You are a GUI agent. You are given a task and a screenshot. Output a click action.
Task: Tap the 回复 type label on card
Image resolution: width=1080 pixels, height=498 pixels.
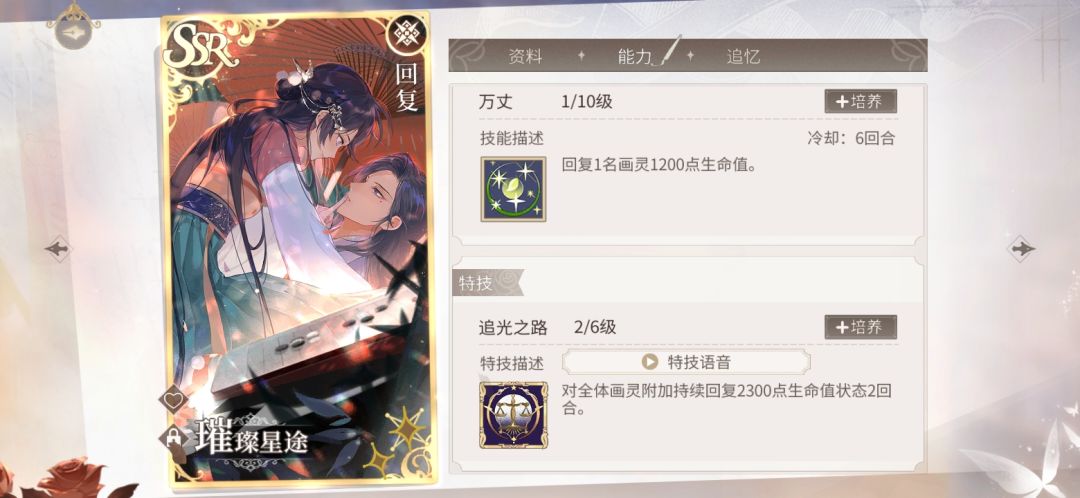pyautogui.click(x=406, y=87)
